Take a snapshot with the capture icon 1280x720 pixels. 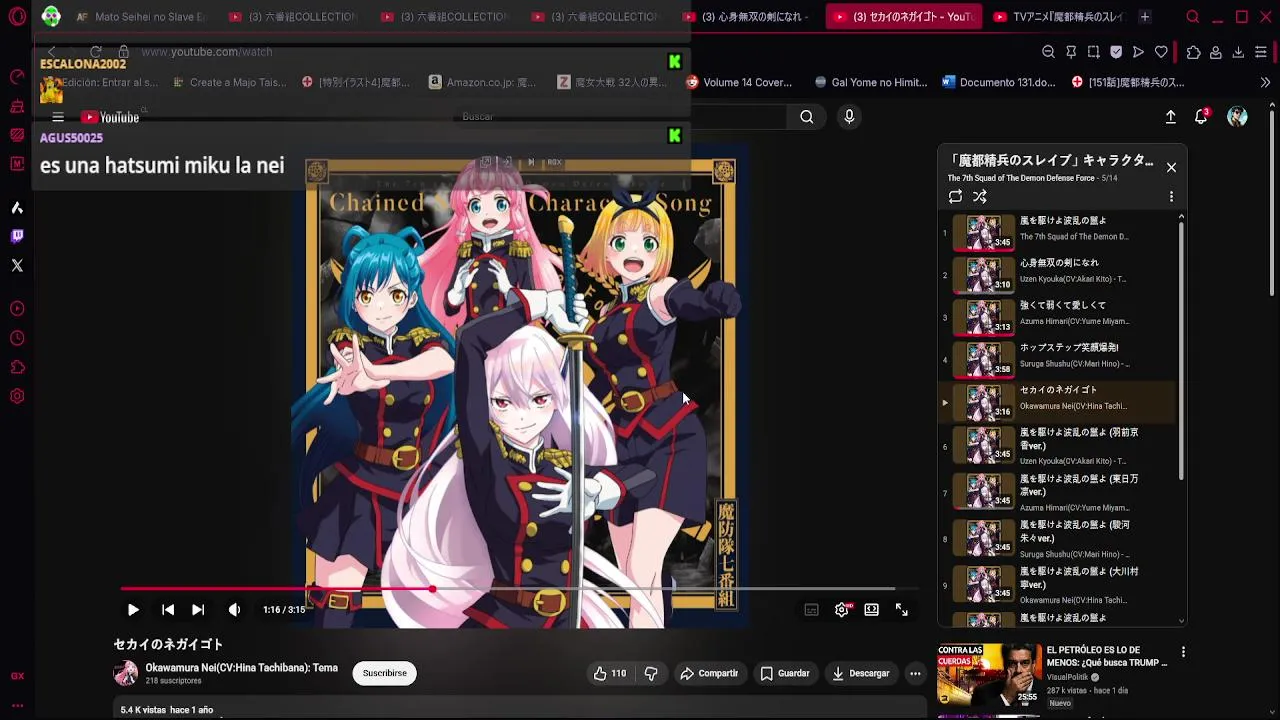(1093, 52)
